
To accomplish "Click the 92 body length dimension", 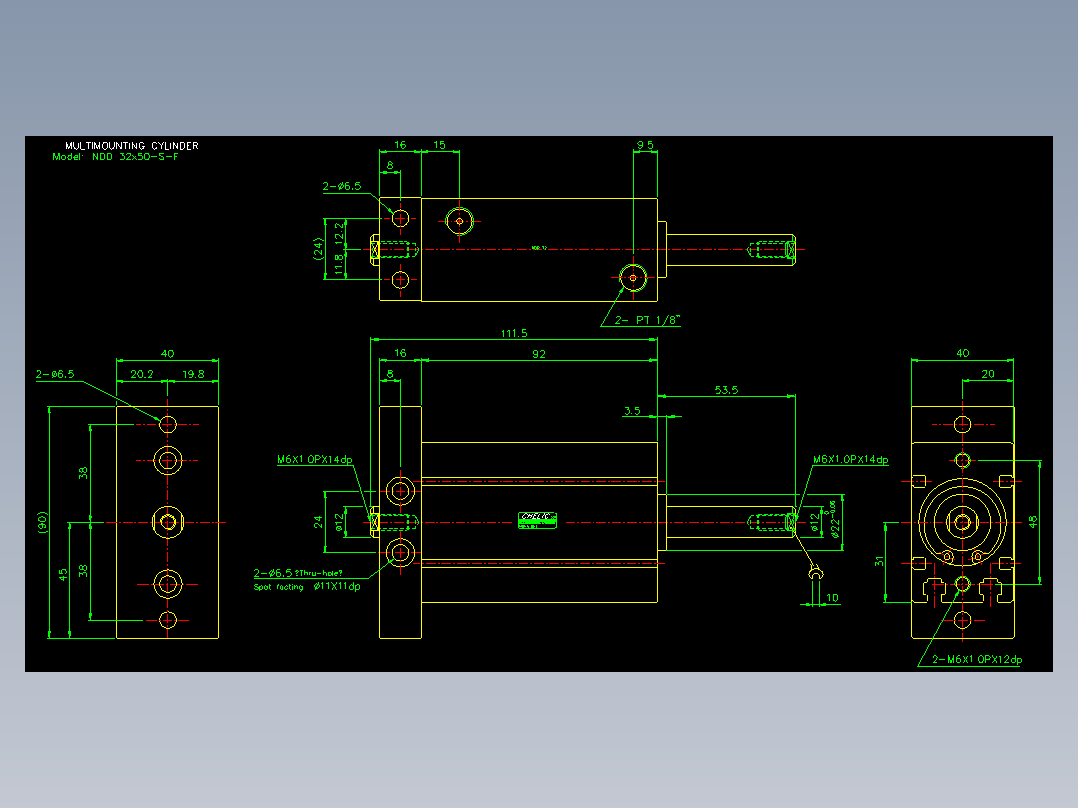I will (x=539, y=354).
